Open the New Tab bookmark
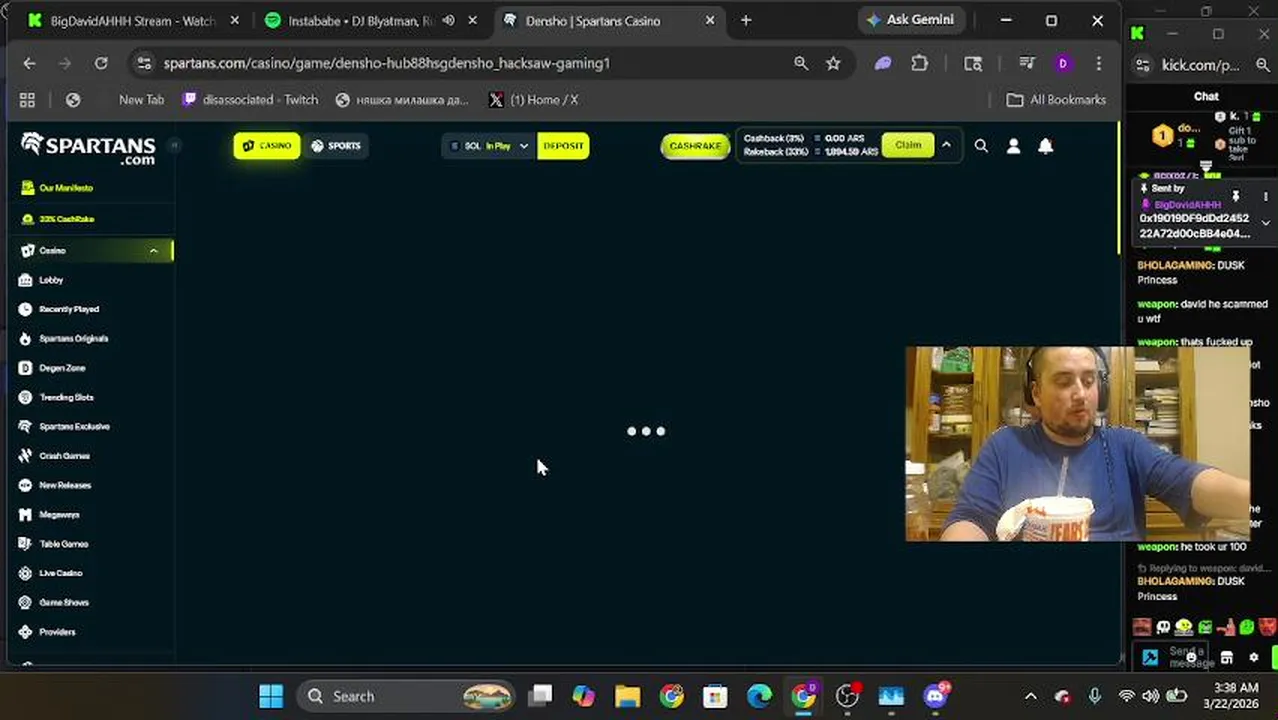1278x720 pixels. 141,100
